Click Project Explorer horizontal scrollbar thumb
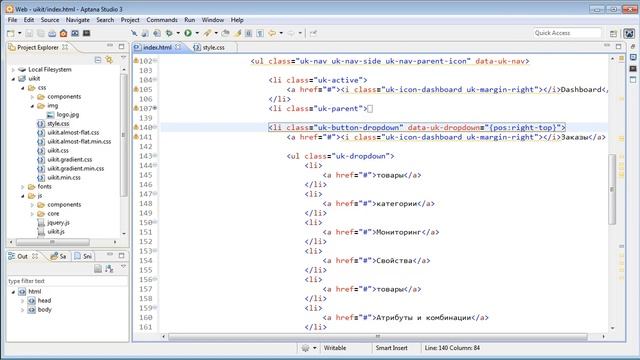The height and width of the screenshot is (360, 640). point(52,242)
